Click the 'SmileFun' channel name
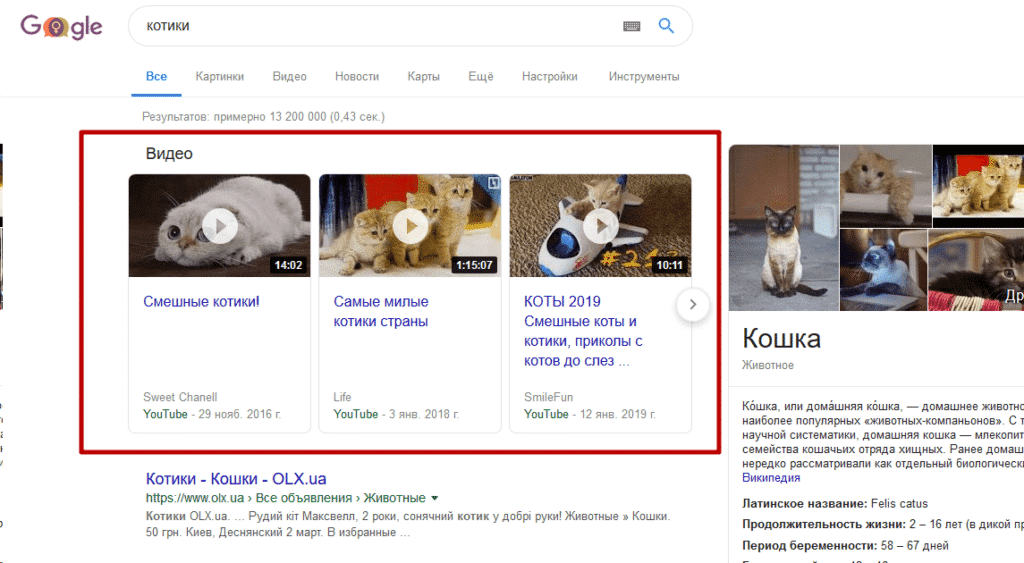 pyautogui.click(x=549, y=397)
